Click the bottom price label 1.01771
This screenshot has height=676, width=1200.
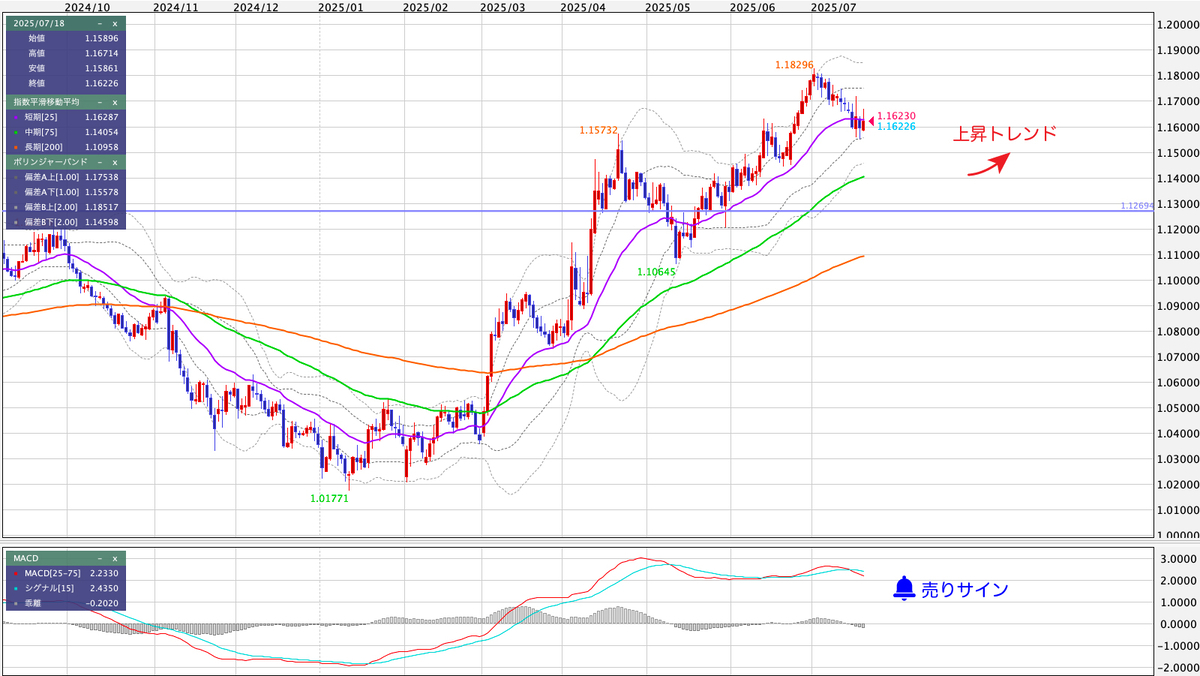pyautogui.click(x=329, y=497)
